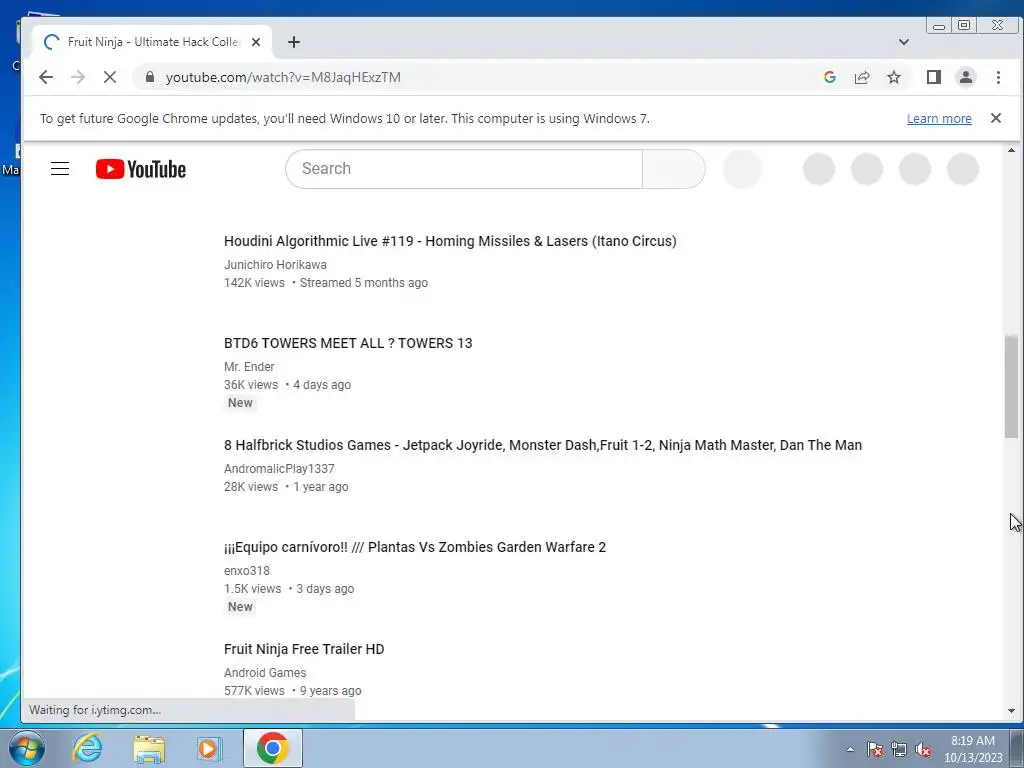Click the padlock site info icon
This screenshot has height=768, width=1024.
click(150, 77)
